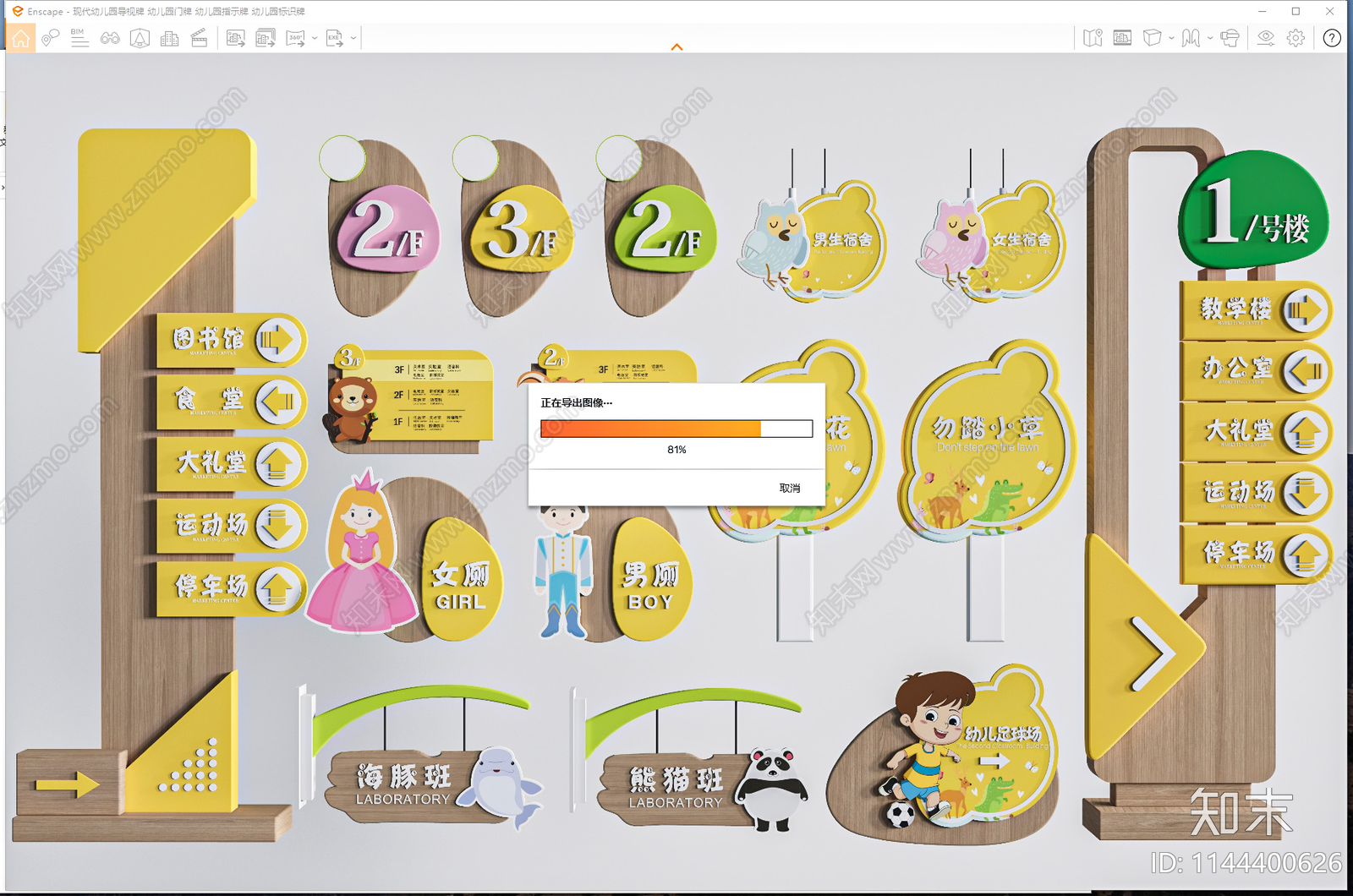Toggle the mini map icon
The width and height of the screenshot is (1353, 896).
click(x=1093, y=38)
